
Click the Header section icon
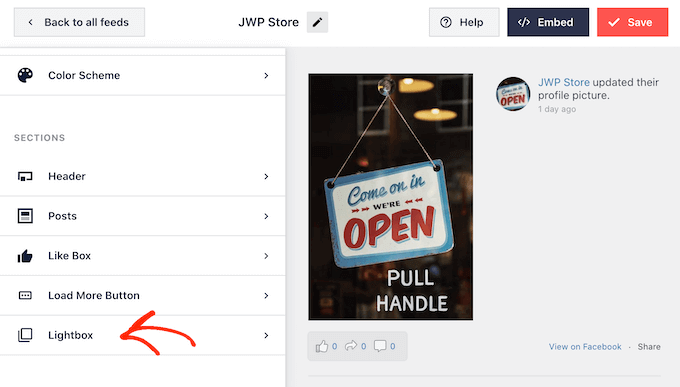(x=25, y=176)
